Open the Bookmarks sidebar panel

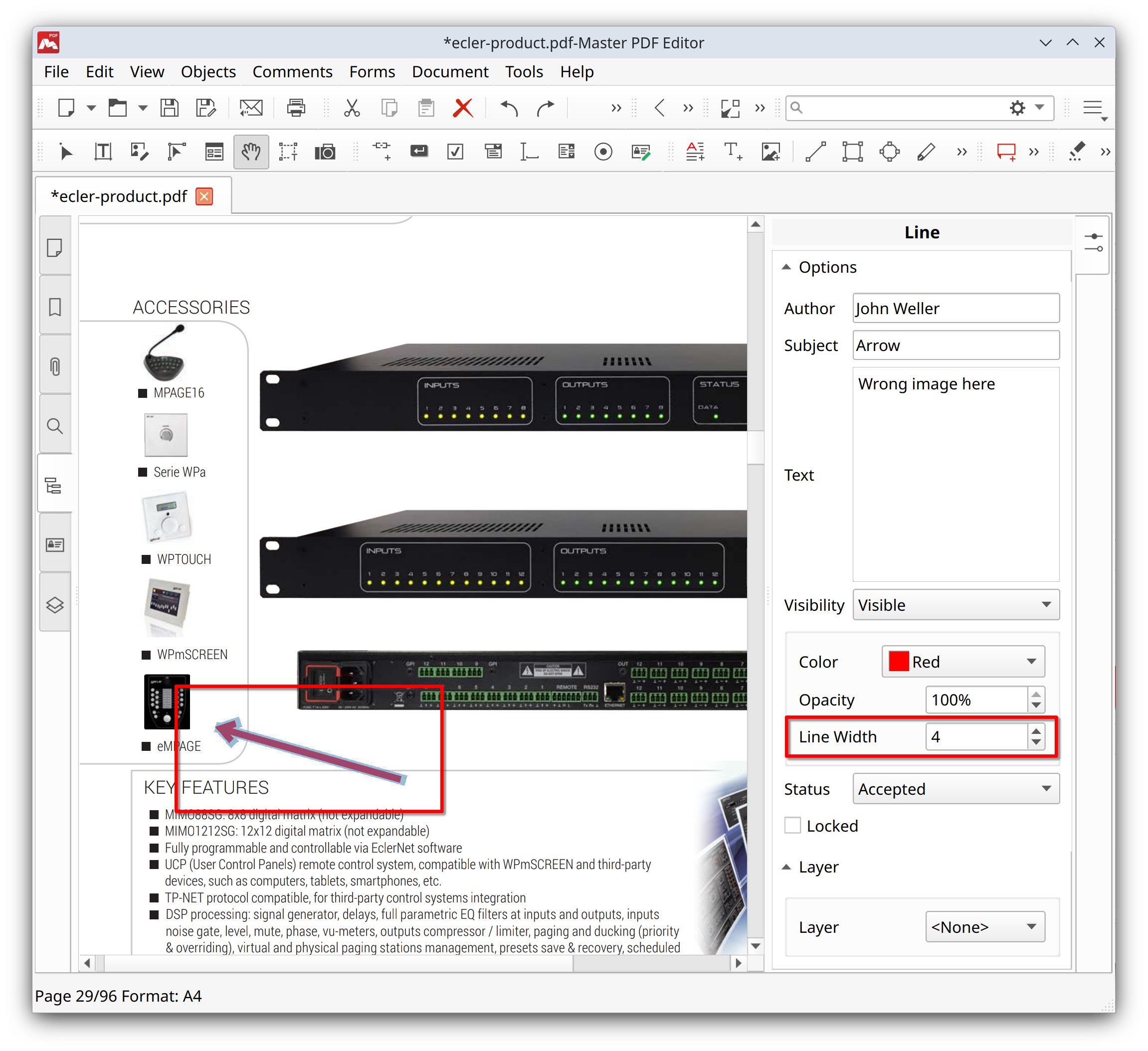pos(55,308)
